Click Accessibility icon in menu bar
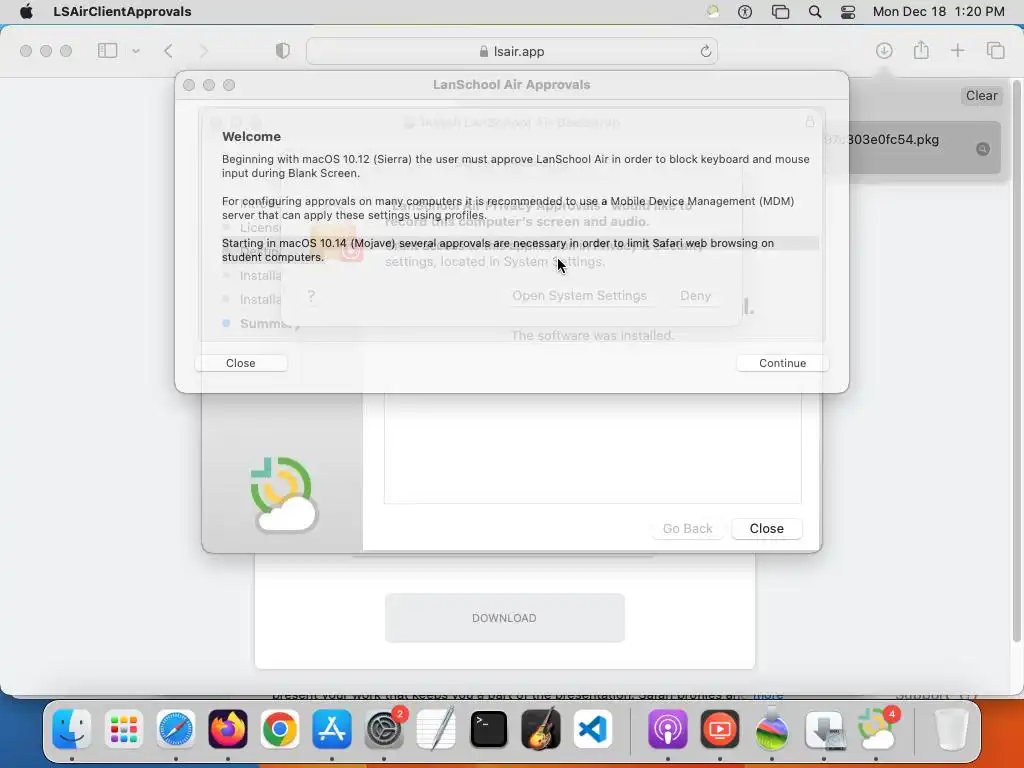 744,12
